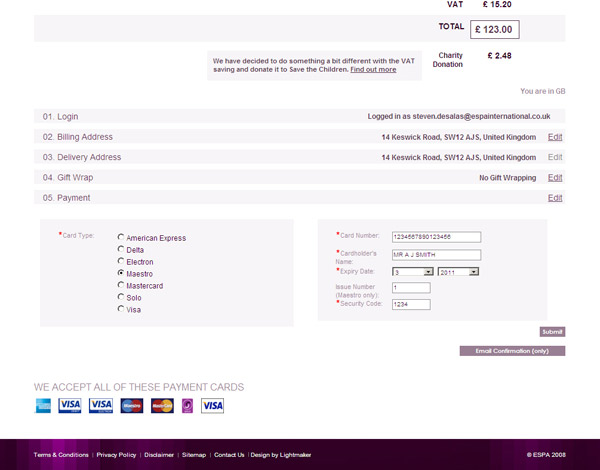Click the plain white Visa card logo

point(212,406)
